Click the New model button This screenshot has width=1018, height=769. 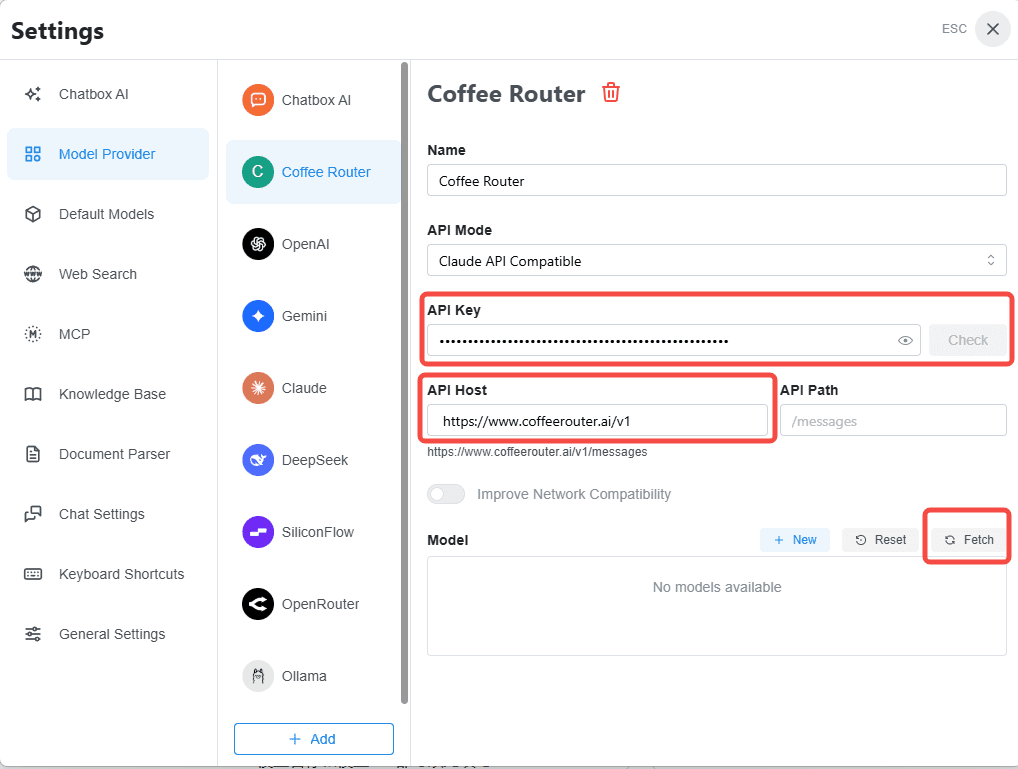[x=795, y=540]
